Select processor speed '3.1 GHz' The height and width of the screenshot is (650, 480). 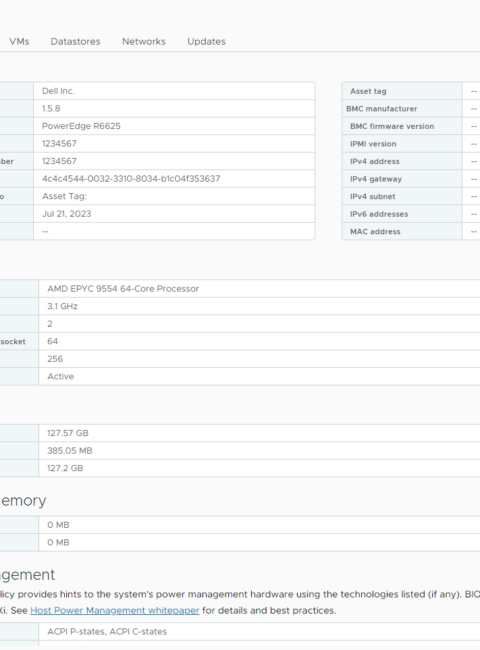[x=62, y=306]
